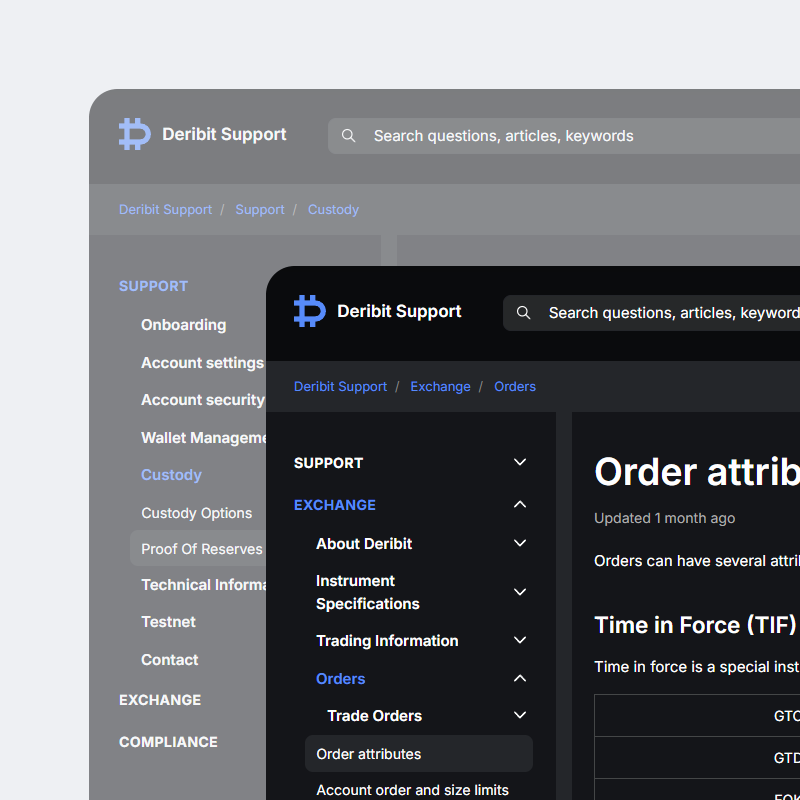Viewport: 800px width, 800px height.
Task: Click the magnifier icon in gray search bar
Action: click(x=348, y=136)
